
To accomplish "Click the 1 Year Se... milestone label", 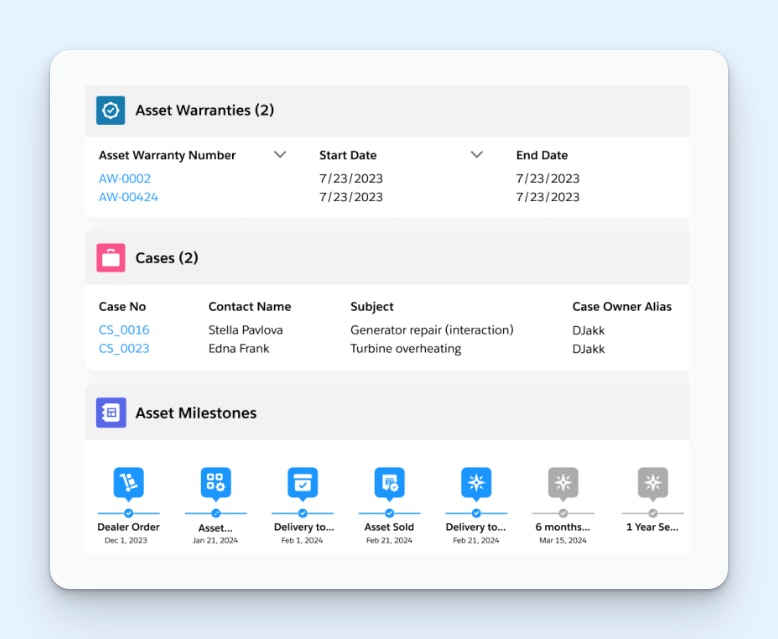I will tap(652, 527).
